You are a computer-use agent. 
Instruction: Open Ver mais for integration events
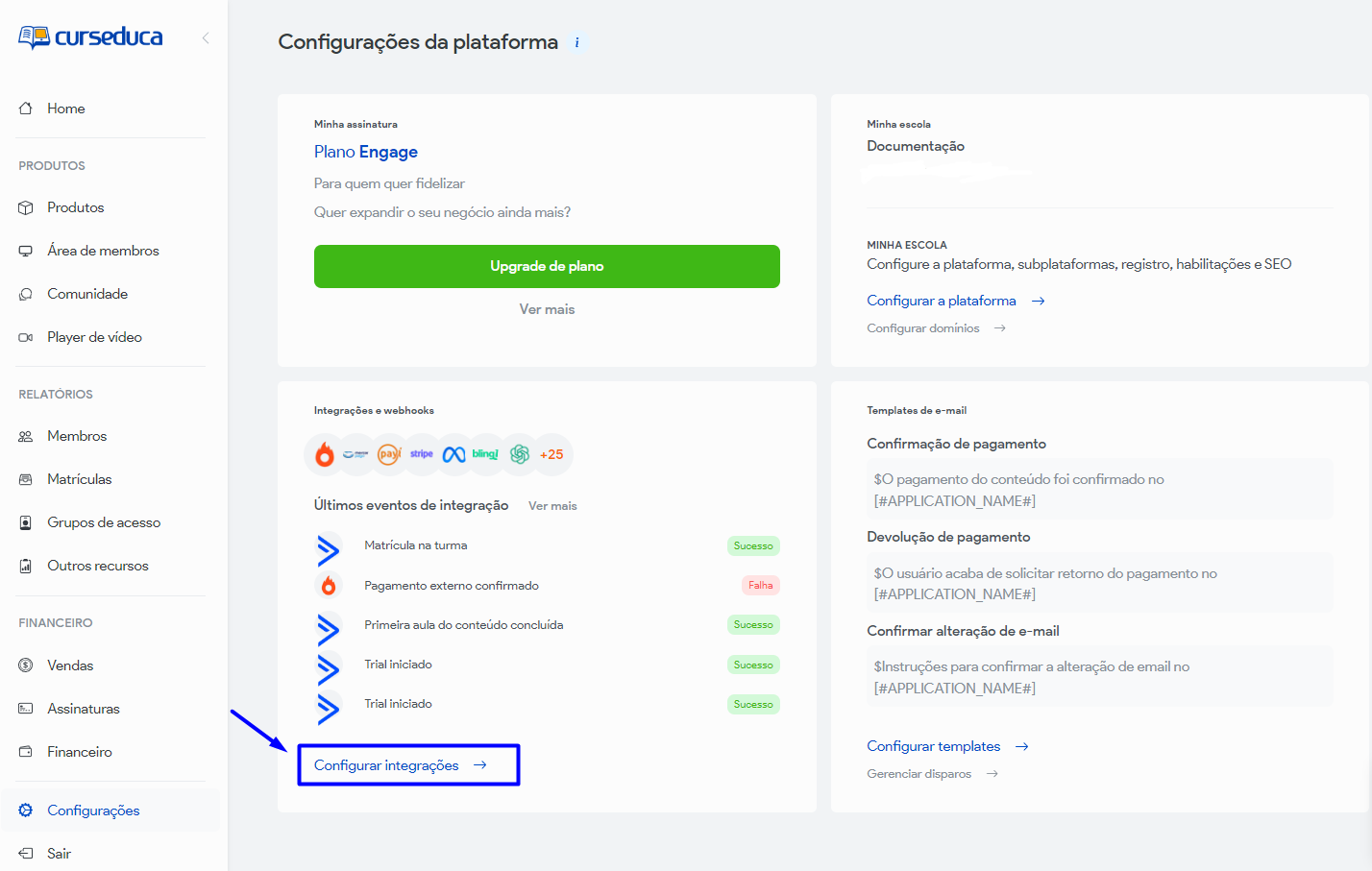coord(552,506)
